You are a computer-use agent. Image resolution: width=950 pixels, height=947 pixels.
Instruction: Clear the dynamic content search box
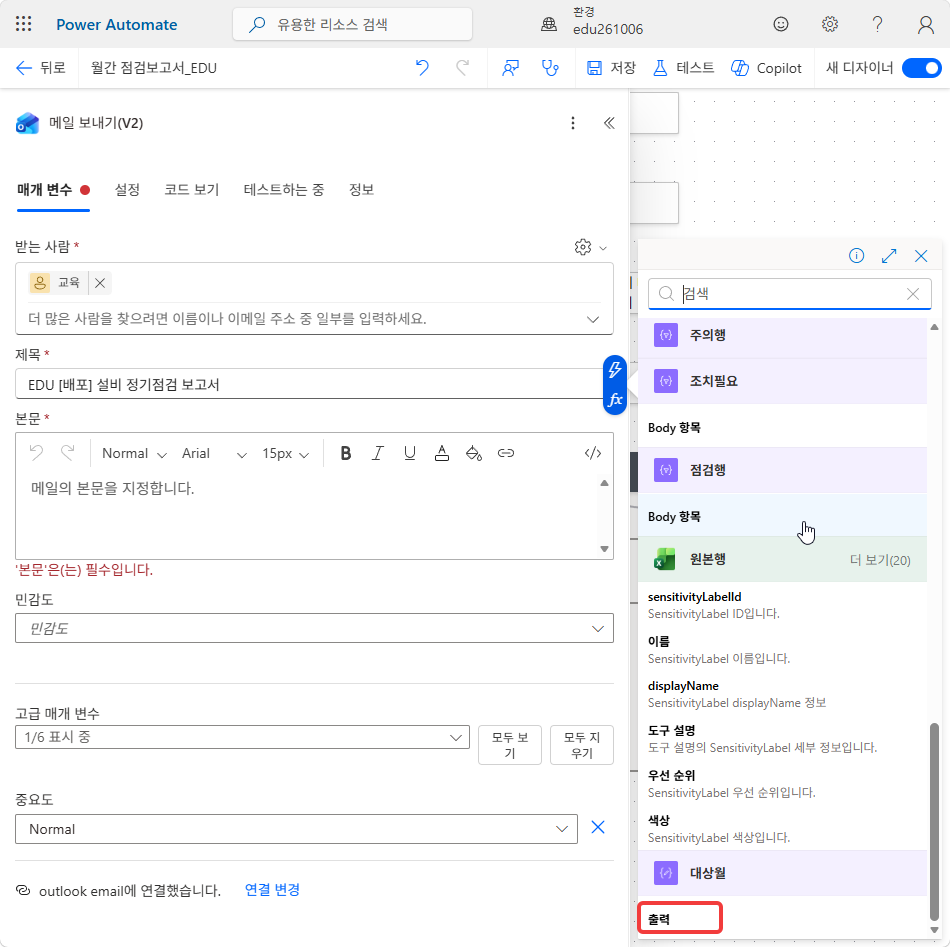tap(912, 294)
